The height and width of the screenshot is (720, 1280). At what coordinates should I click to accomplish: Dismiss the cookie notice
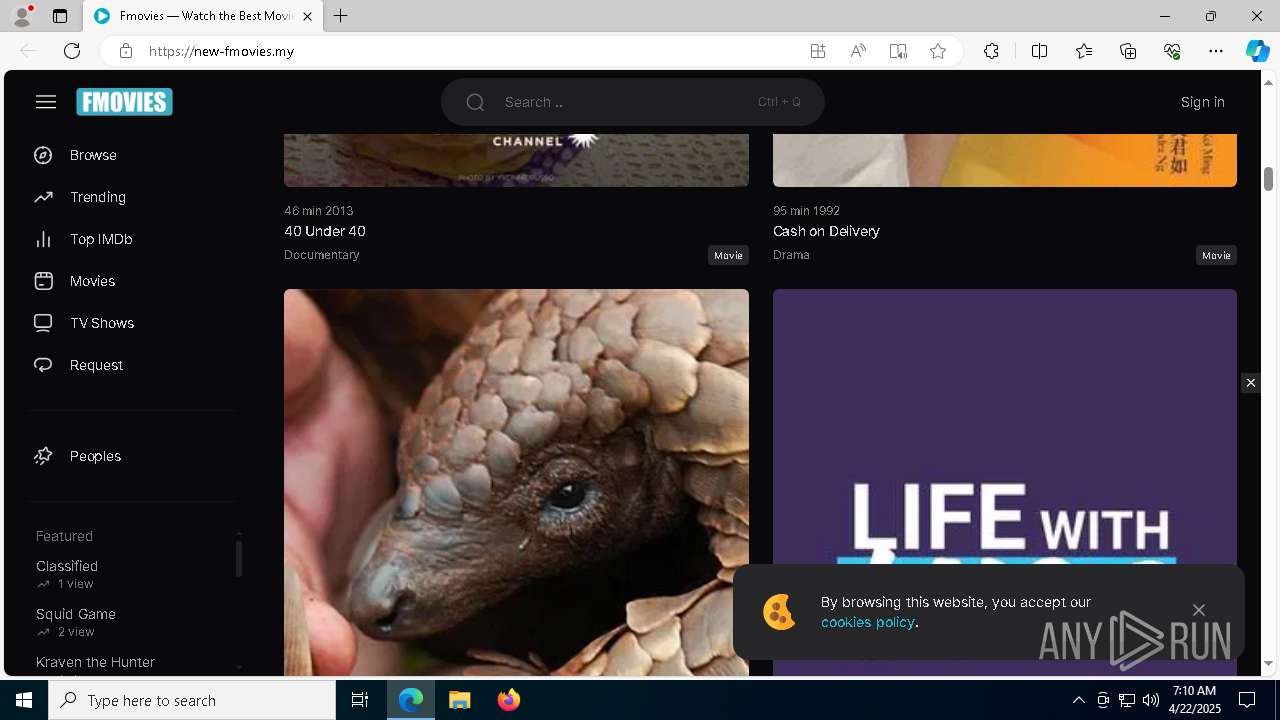pyautogui.click(x=1198, y=610)
